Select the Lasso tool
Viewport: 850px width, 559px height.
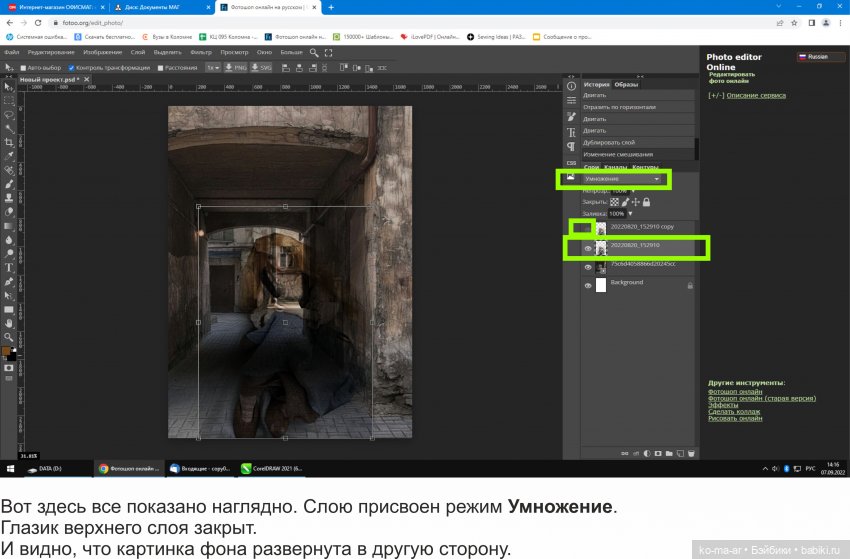point(9,115)
